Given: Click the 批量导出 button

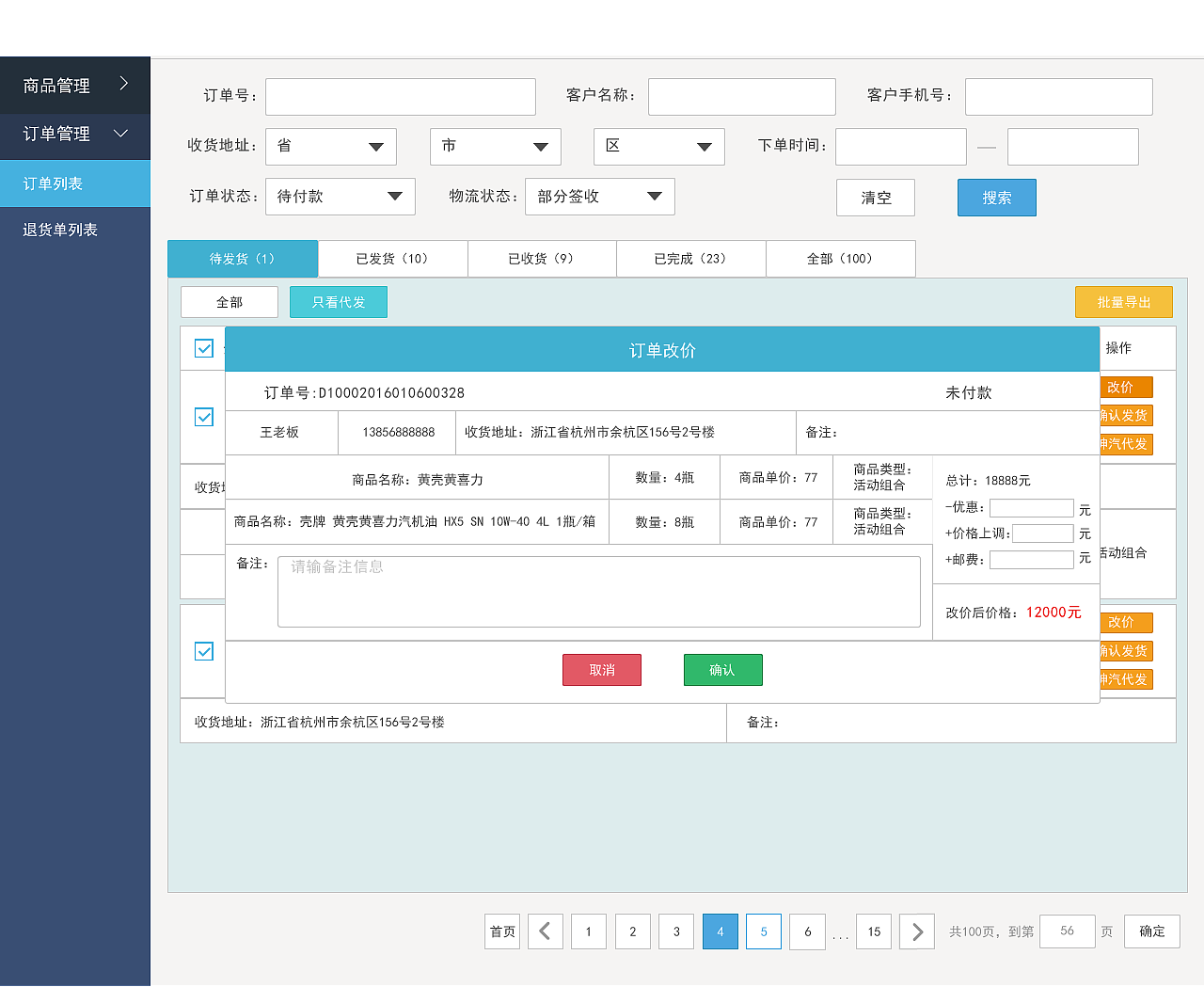Looking at the screenshot, I should point(1124,302).
